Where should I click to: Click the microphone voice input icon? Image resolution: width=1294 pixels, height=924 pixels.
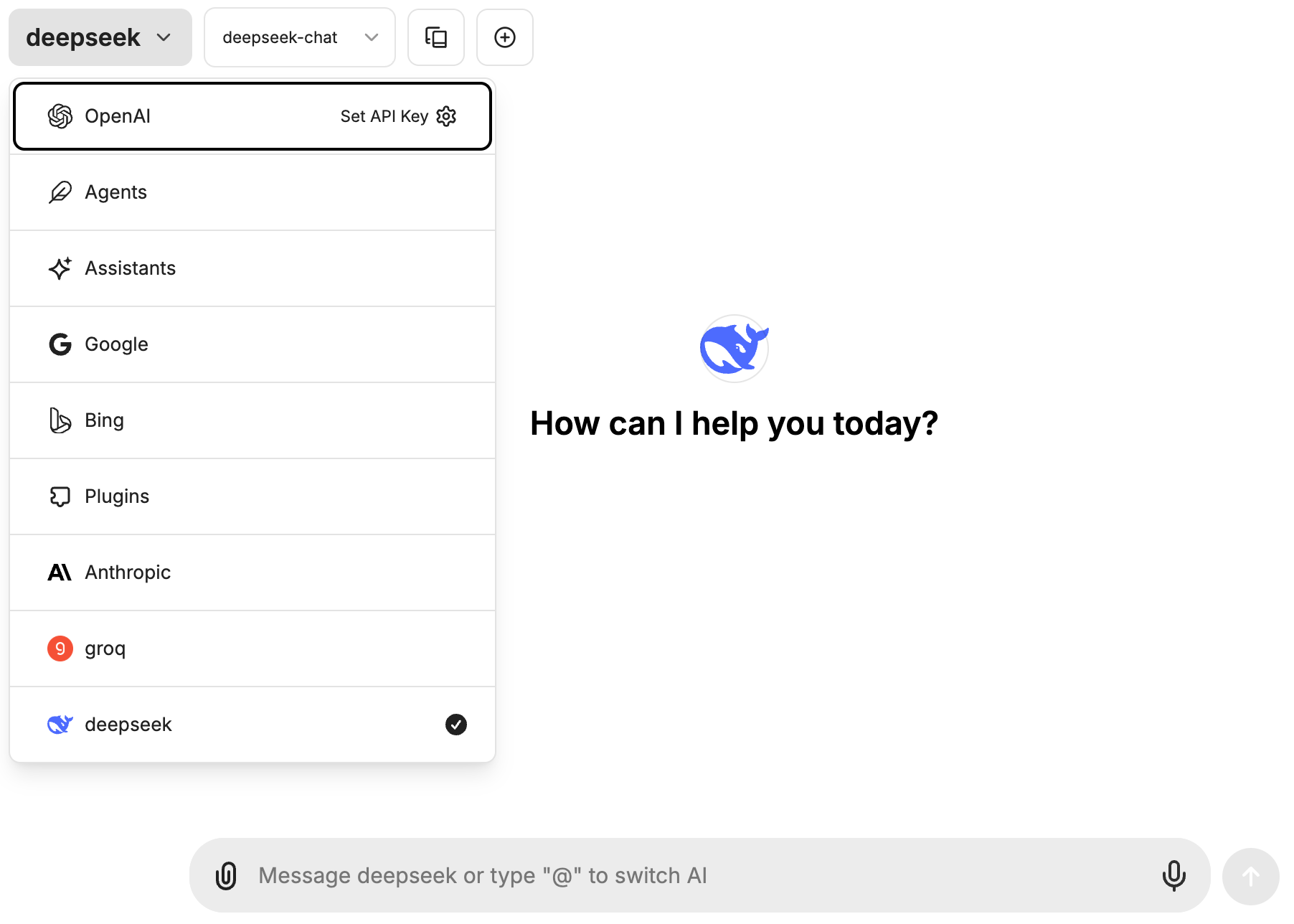point(1173,876)
